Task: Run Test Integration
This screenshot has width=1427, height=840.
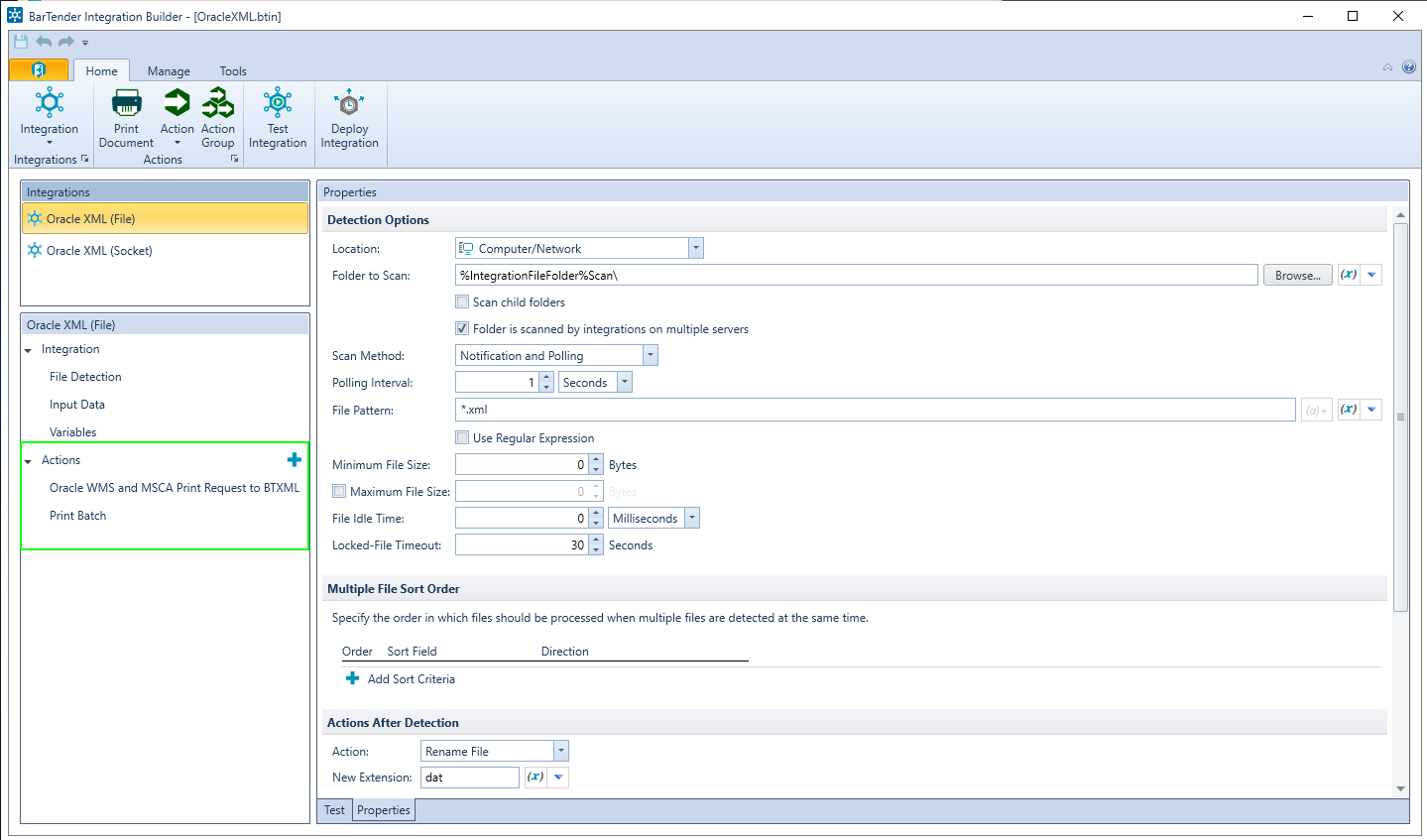Action: click(278, 118)
